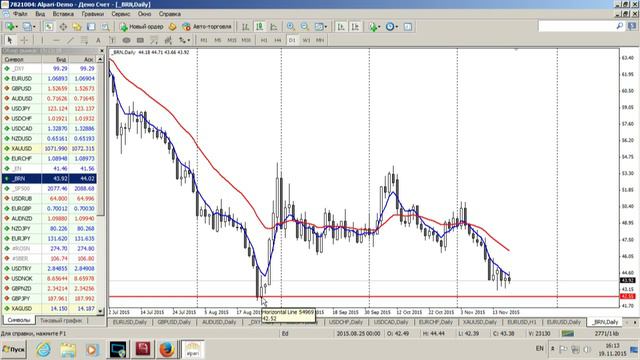Click the 2771/1kb connection status indicator

point(607,333)
